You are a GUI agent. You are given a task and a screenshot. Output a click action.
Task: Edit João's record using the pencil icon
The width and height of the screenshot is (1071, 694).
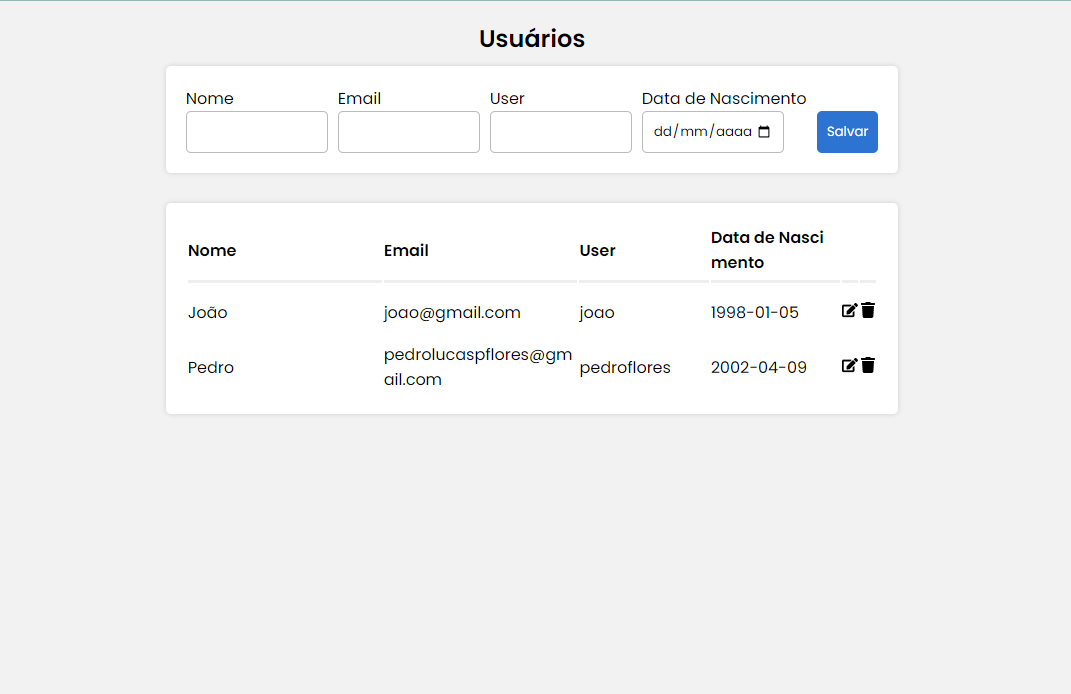tap(848, 310)
